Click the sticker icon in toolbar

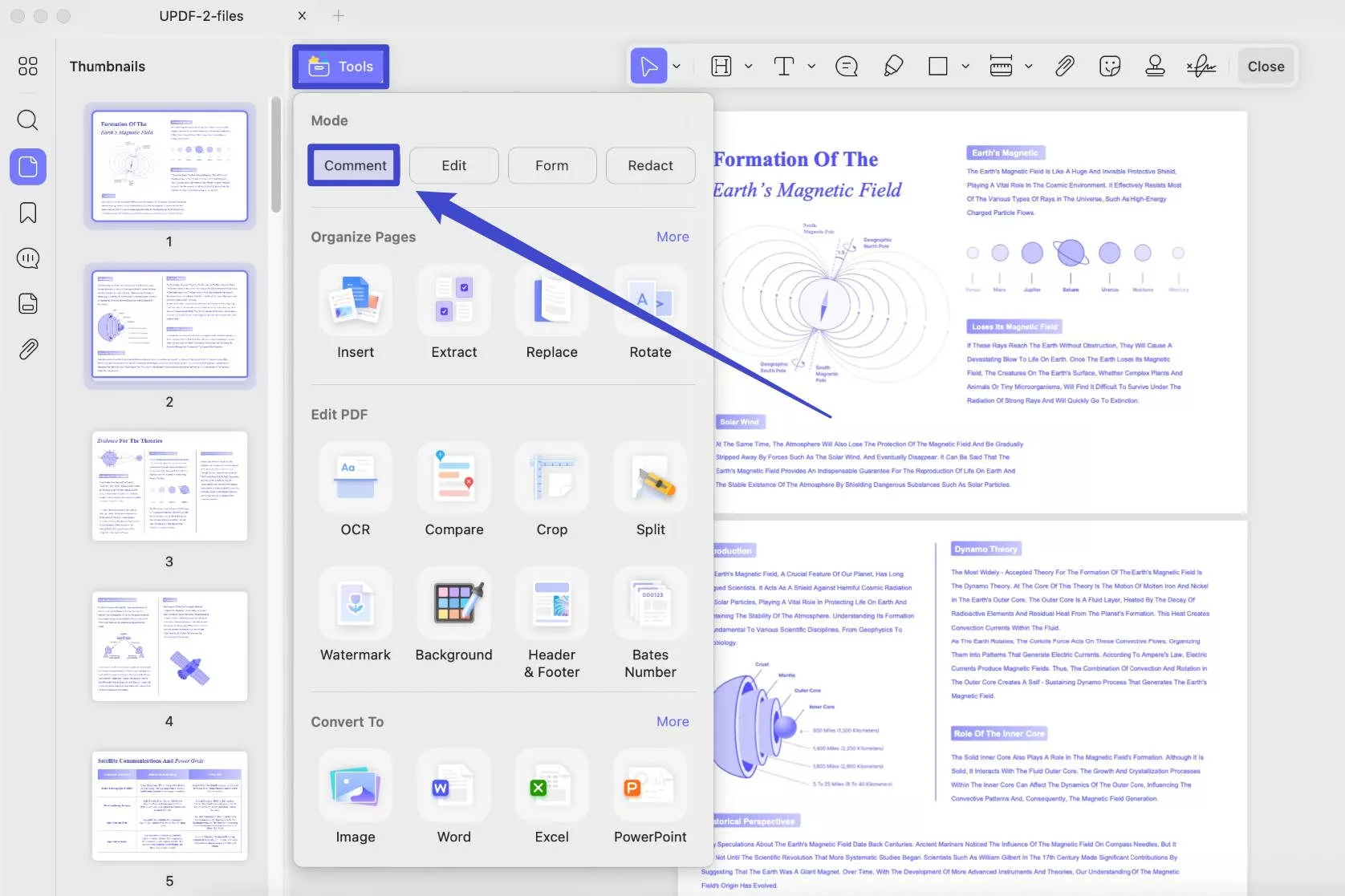(1110, 66)
